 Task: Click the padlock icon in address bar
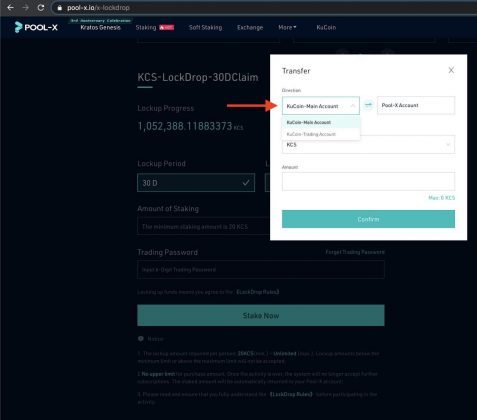[x=60, y=8]
